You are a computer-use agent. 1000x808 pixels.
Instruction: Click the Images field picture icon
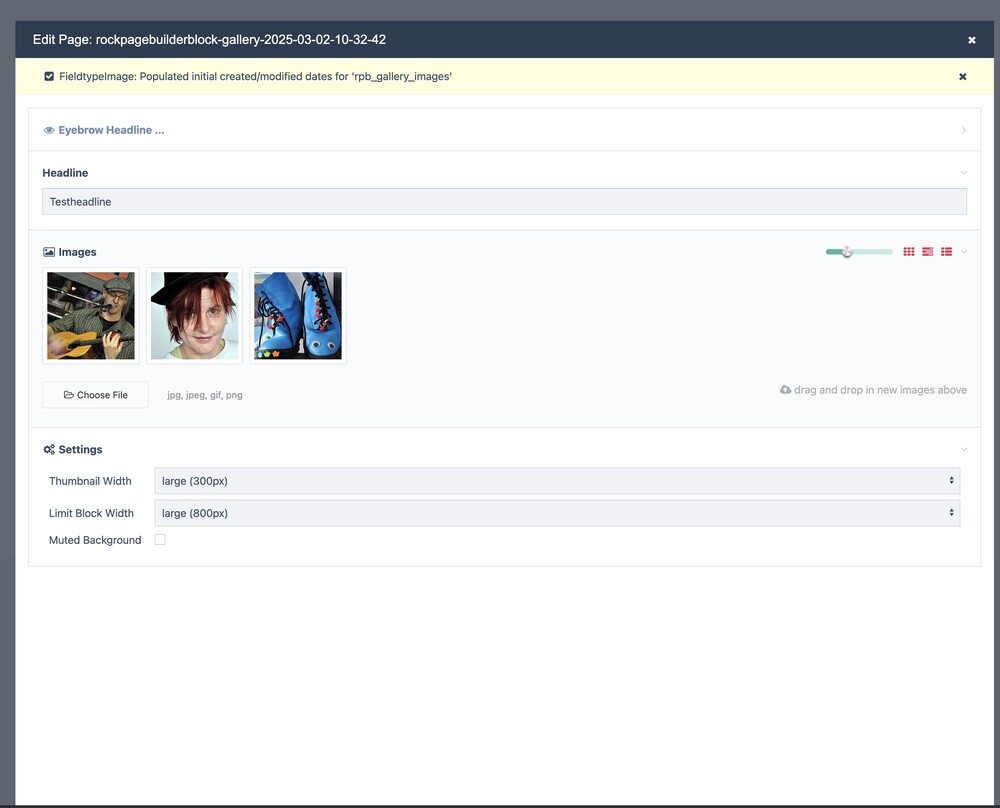coord(49,253)
